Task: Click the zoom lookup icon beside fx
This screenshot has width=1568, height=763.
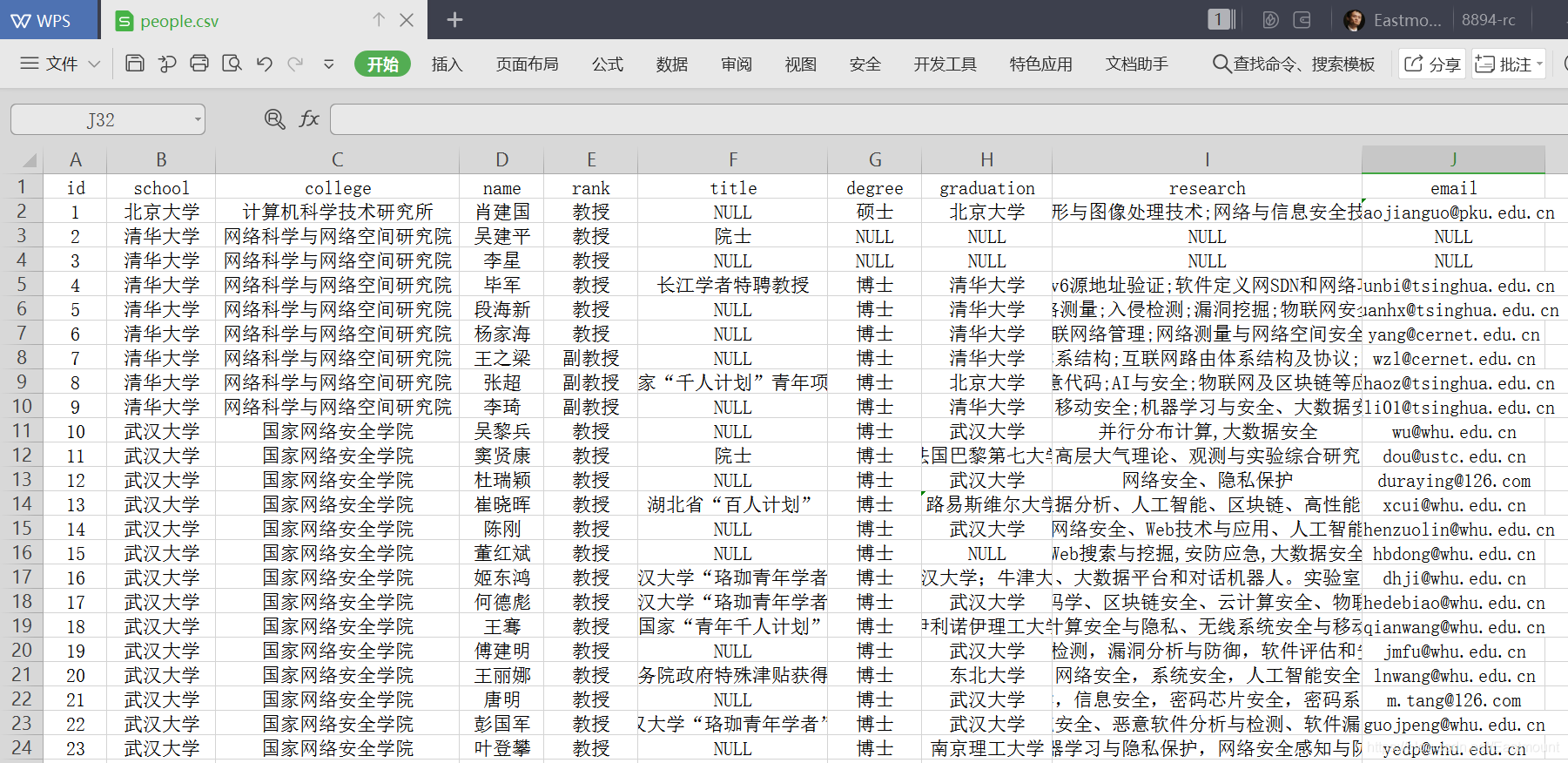Action: (x=275, y=119)
